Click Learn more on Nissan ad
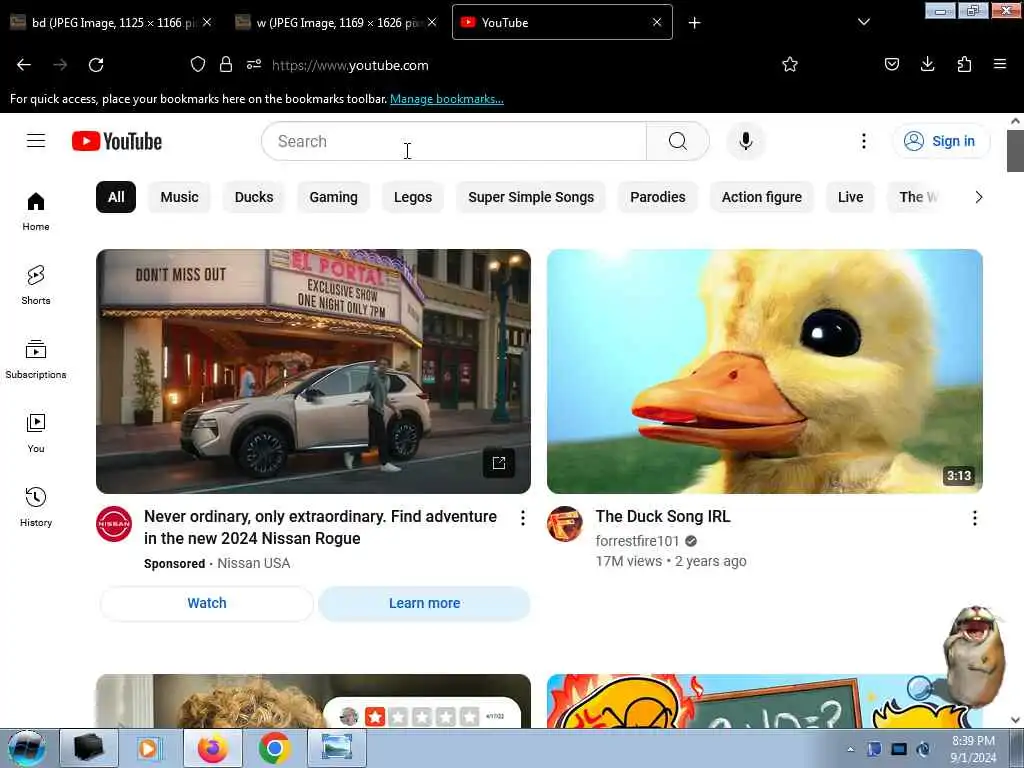 [x=424, y=603]
